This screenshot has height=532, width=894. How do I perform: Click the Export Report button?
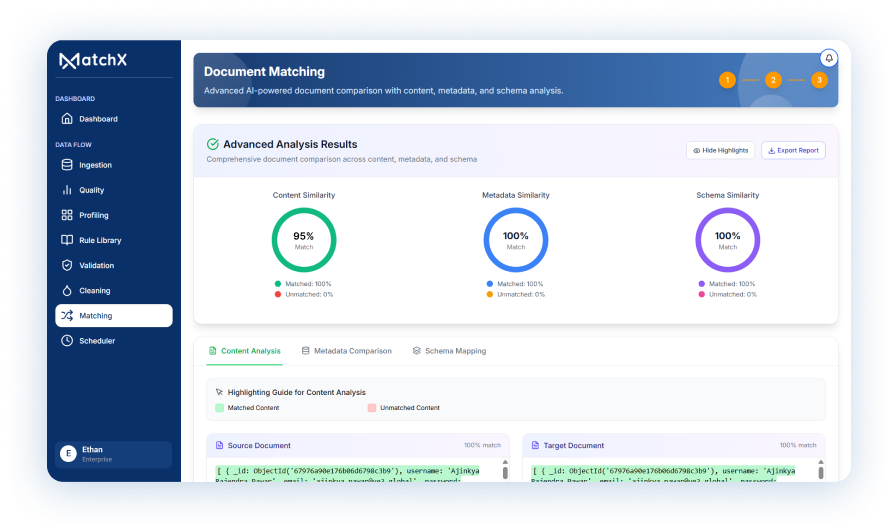click(793, 151)
